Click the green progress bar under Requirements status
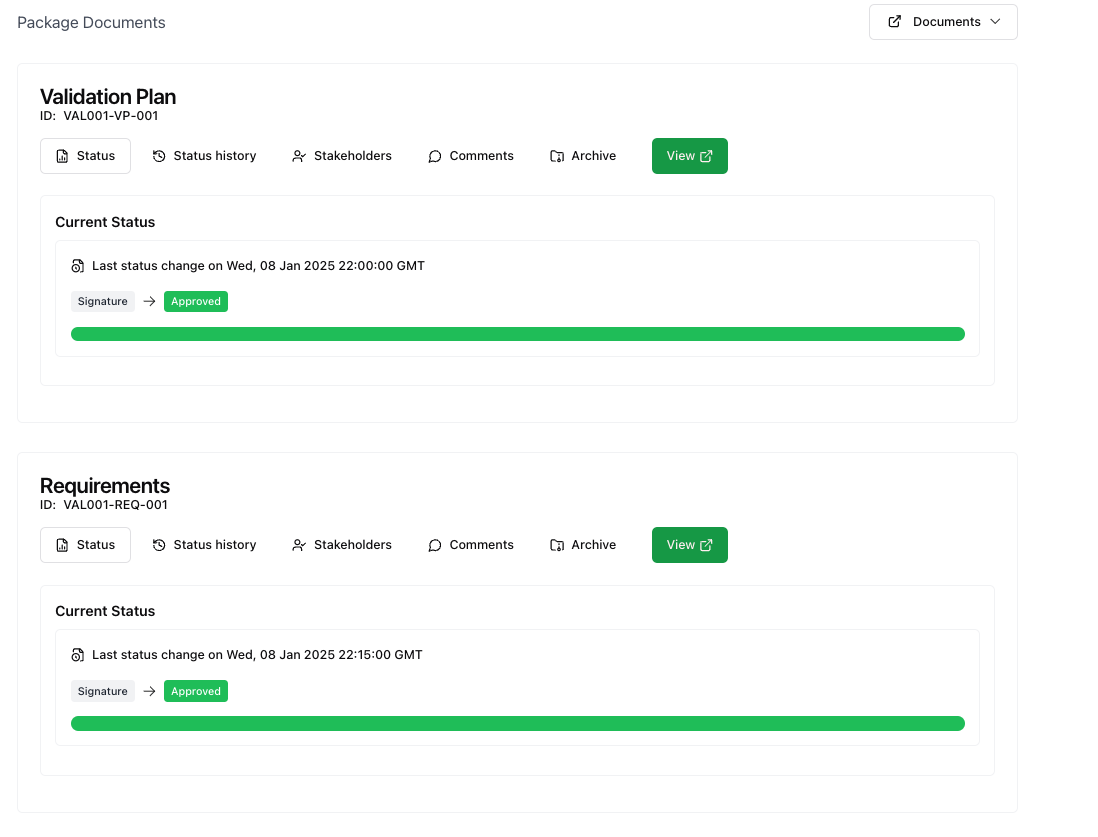This screenshot has width=1098, height=837. pyautogui.click(x=517, y=722)
